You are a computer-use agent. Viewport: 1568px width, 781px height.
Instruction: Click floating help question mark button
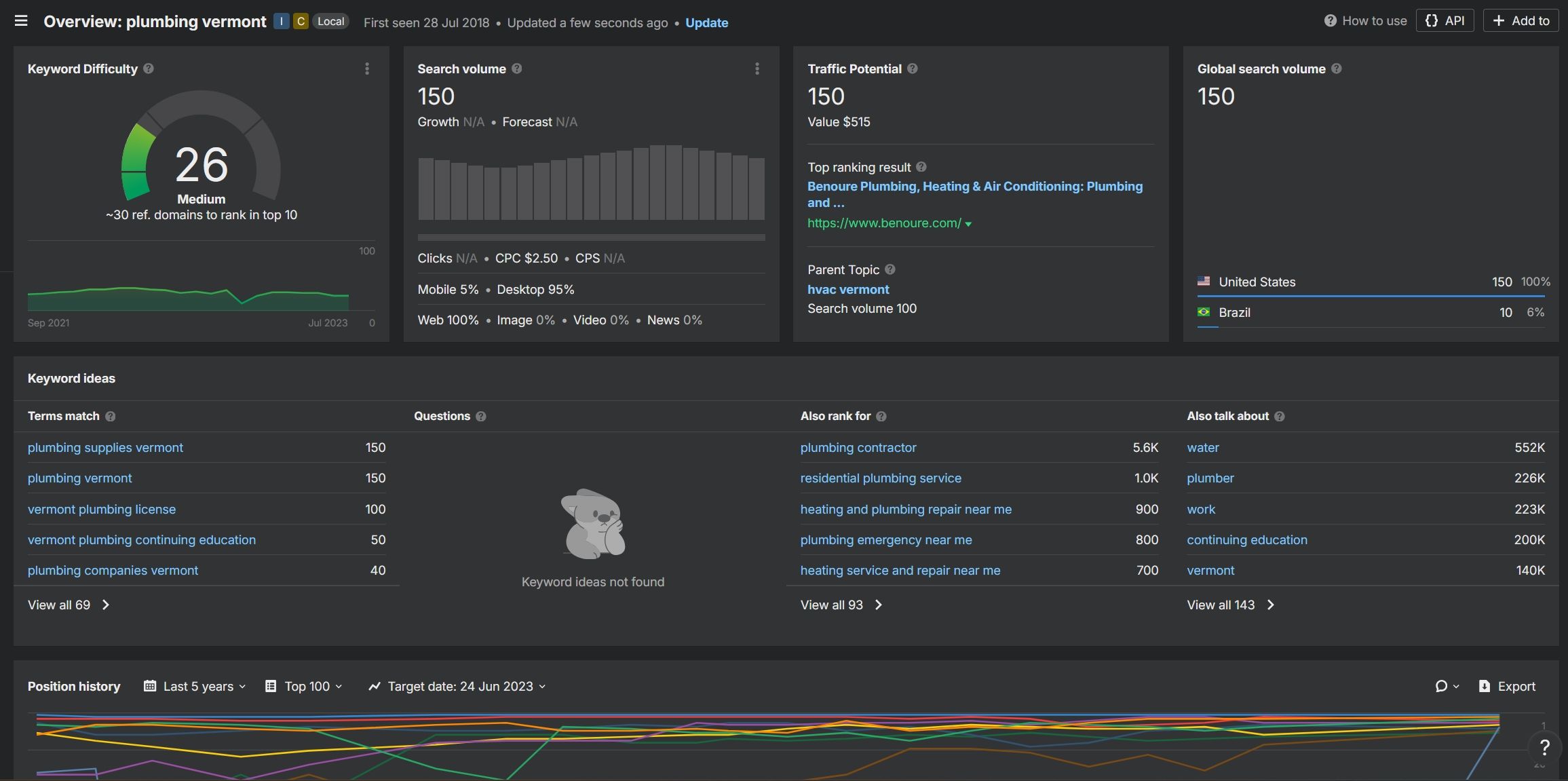coord(1544,747)
